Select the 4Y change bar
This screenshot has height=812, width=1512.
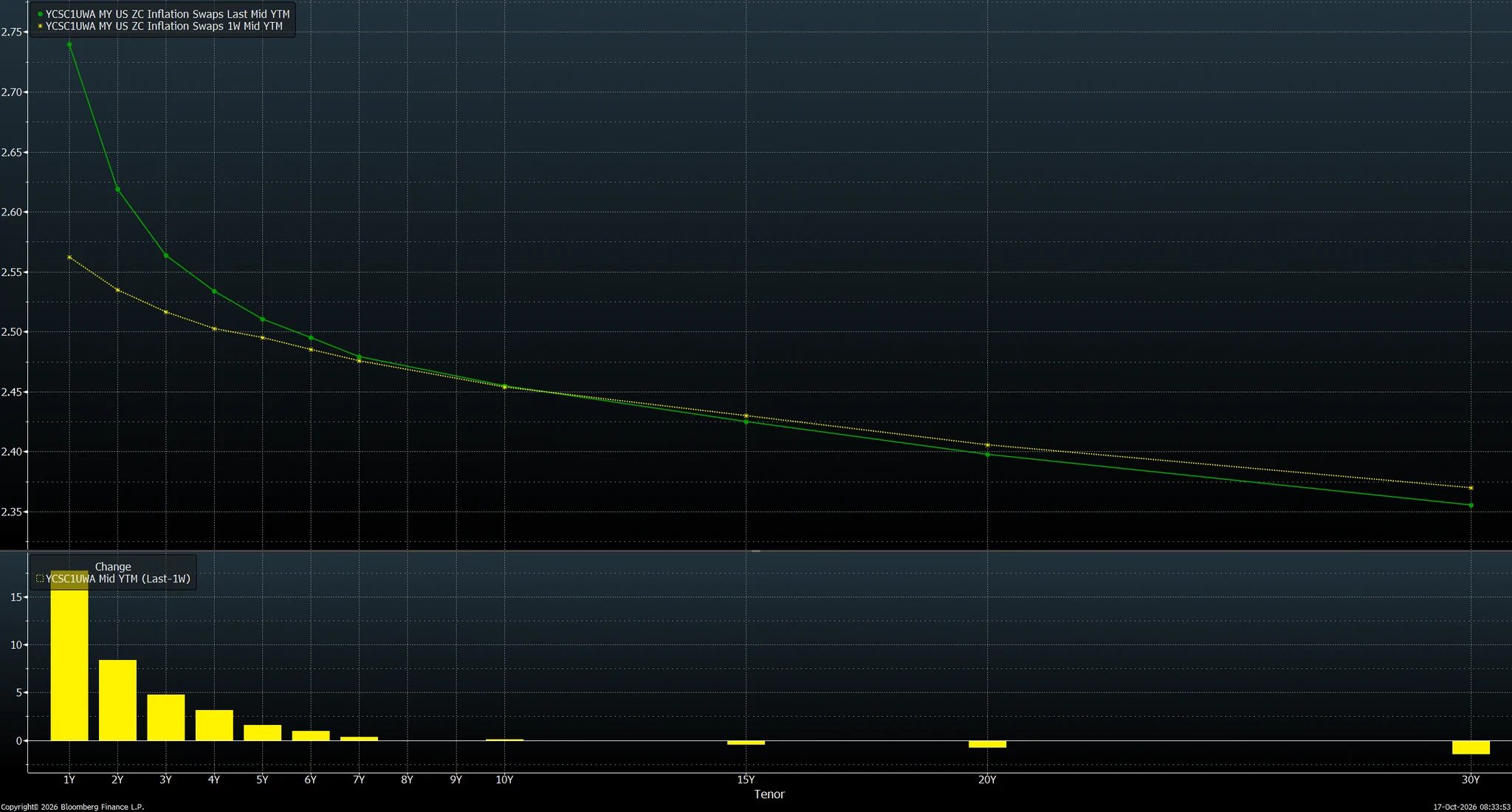[214, 725]
